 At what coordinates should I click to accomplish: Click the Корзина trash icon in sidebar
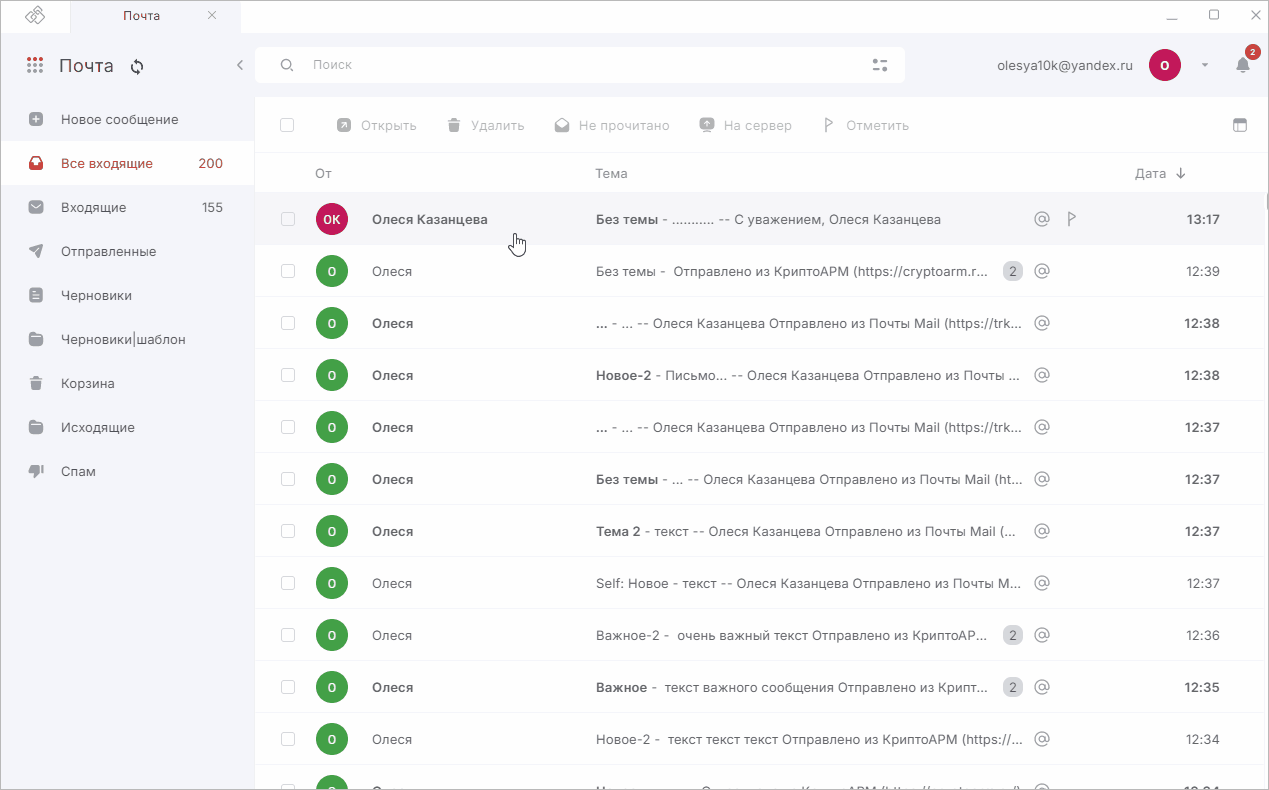point(36,383)
